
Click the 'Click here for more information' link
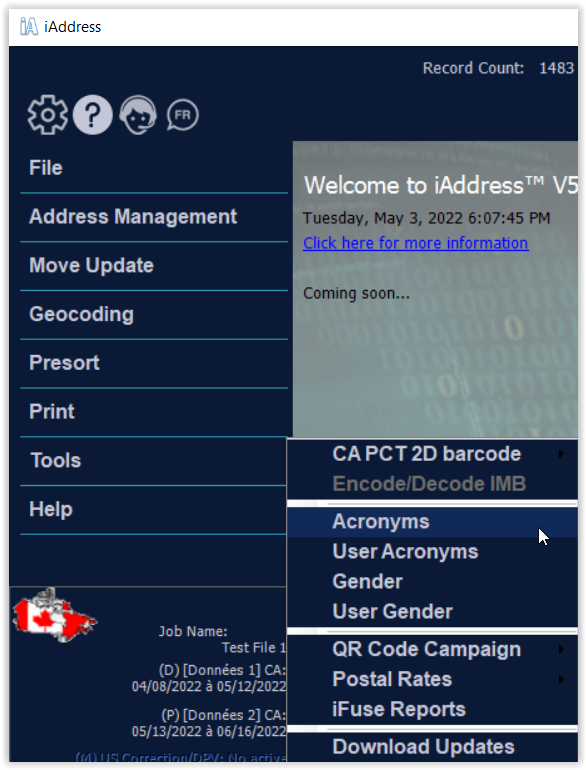(416, 243)
